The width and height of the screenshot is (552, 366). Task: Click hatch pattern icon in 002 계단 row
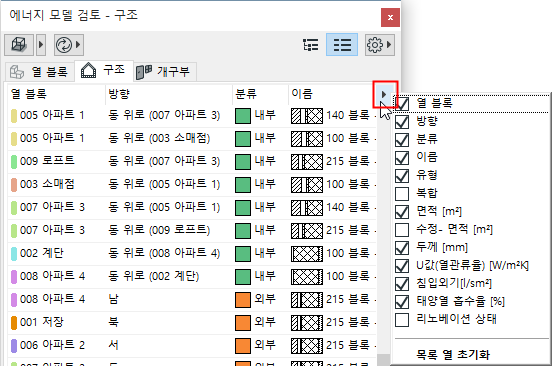(307, 253)
